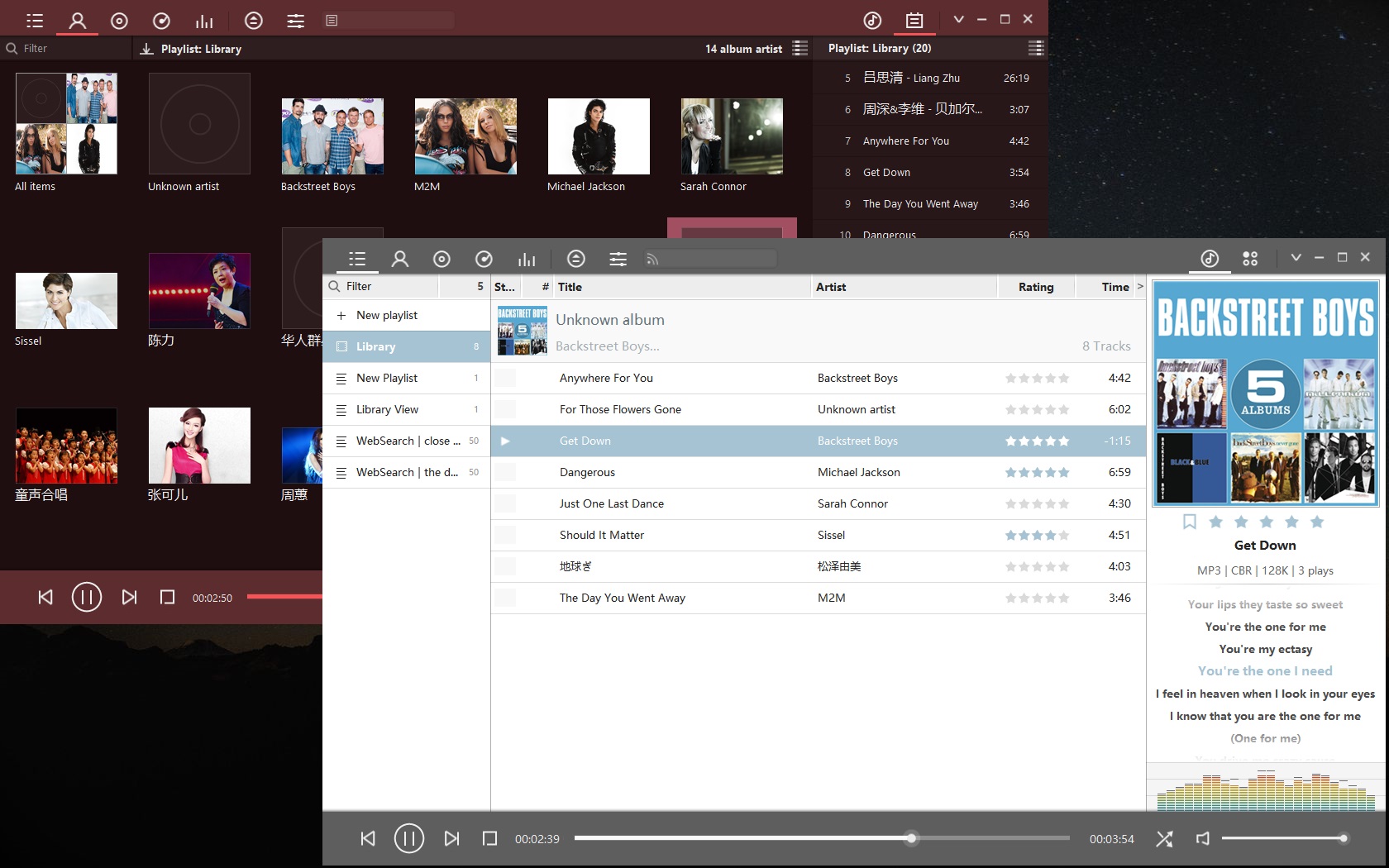
Task: Open Sarah Connor artist thumbnail
Action: [x=732, y=136]
